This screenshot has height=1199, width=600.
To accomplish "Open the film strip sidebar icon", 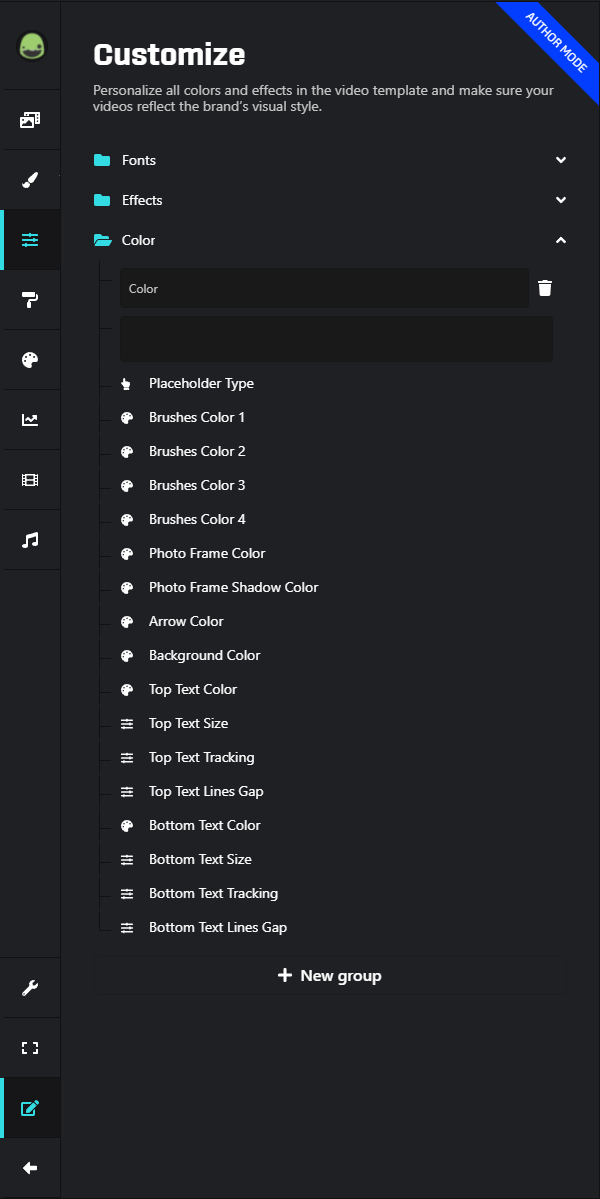I will [30, 480].
